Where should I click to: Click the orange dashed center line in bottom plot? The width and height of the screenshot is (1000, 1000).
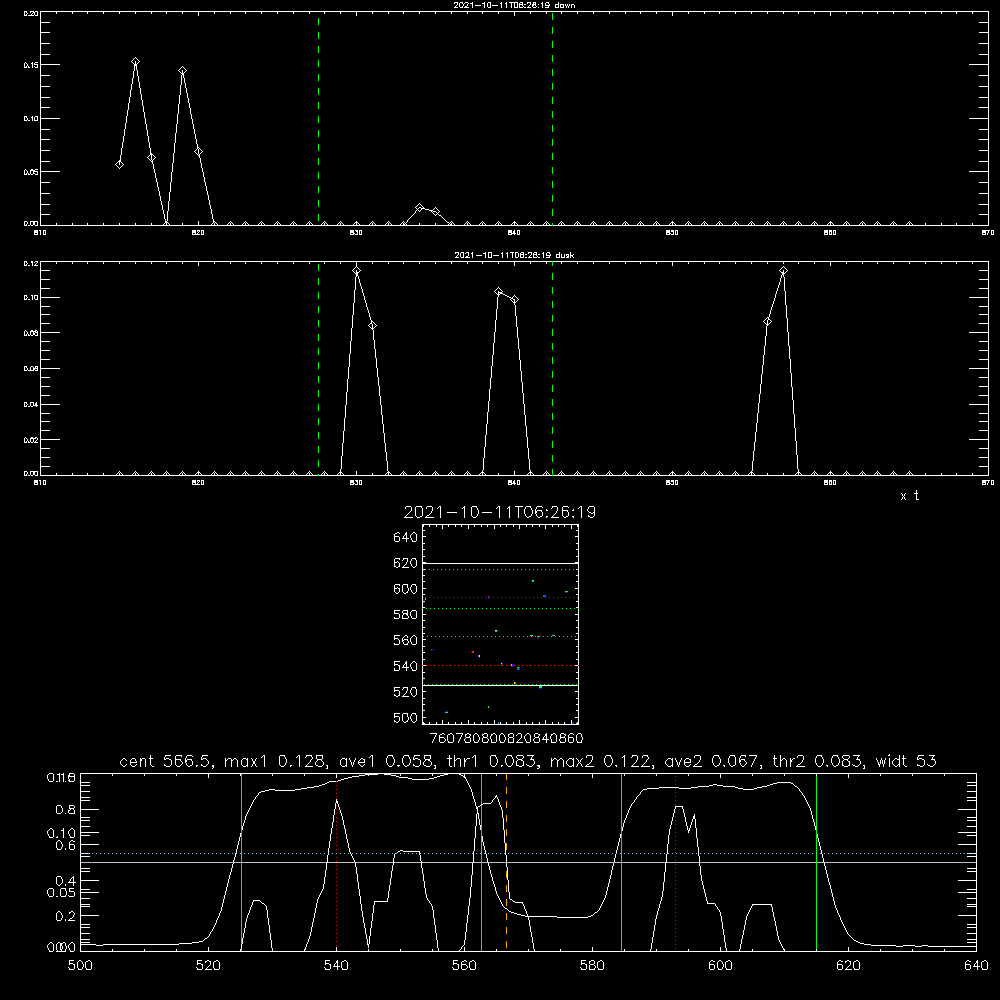[x=506, y=862]
